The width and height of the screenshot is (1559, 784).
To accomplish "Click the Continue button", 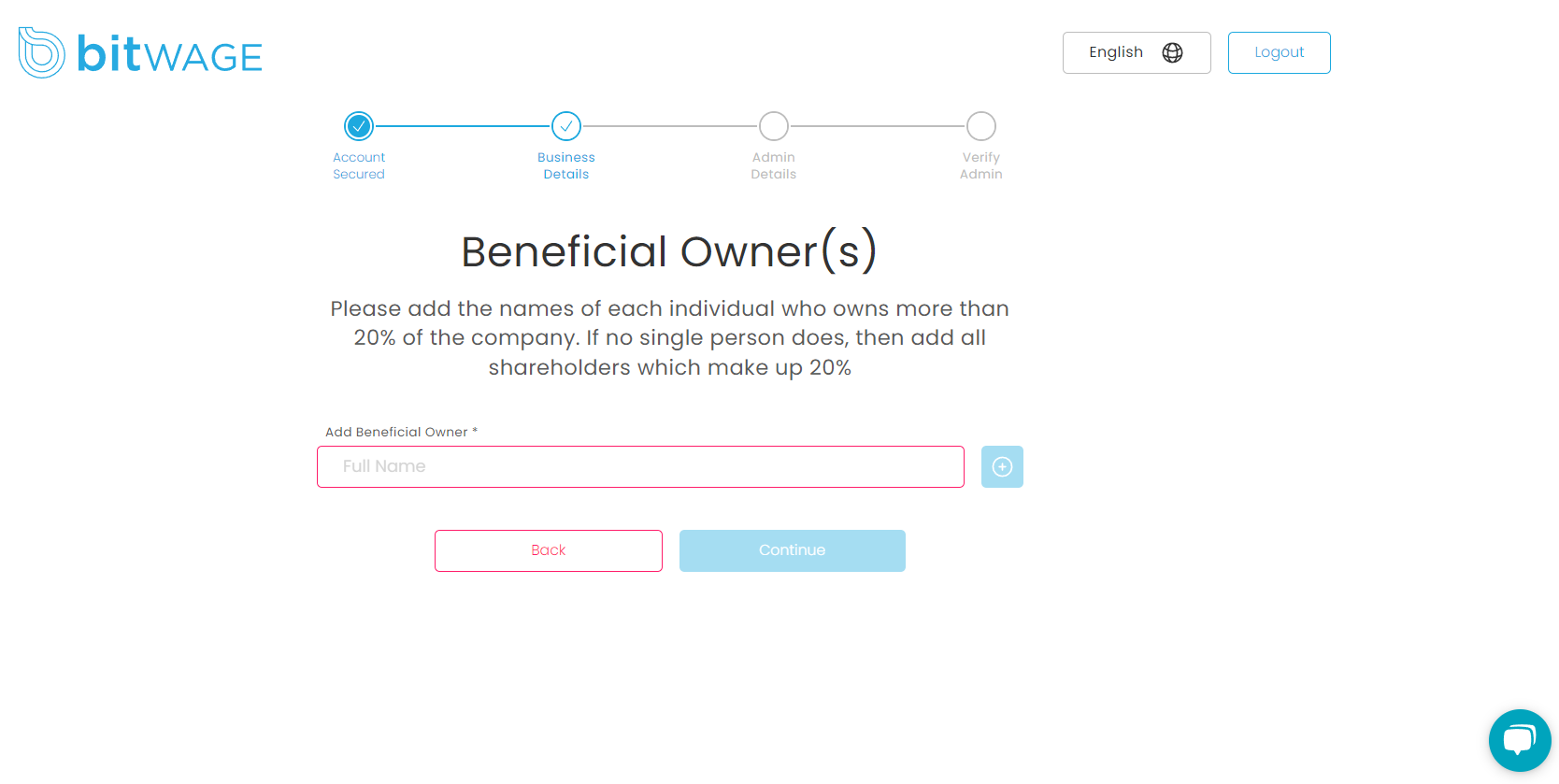I will 792,550.
